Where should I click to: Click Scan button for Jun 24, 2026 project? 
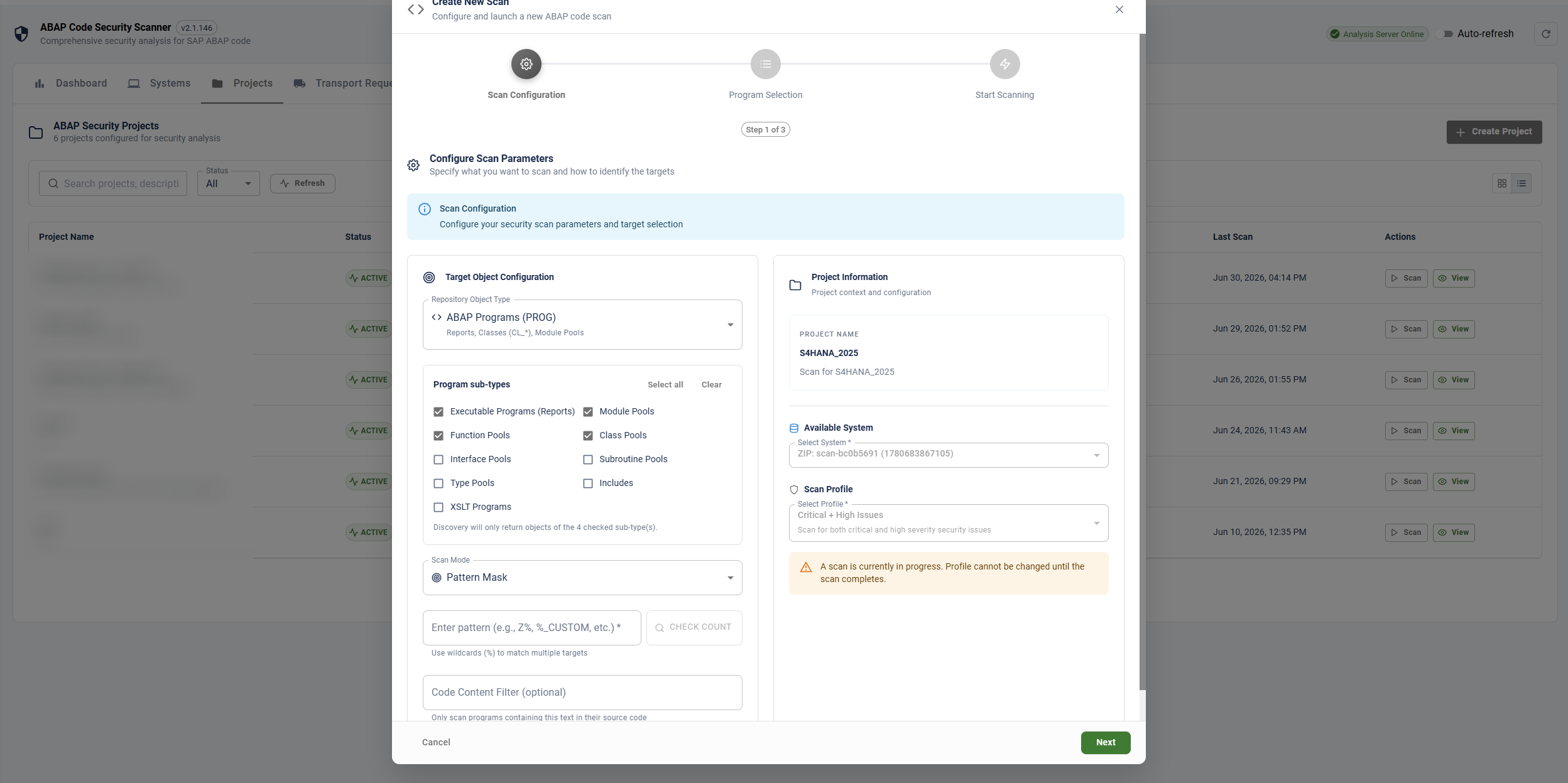[1406, 431]
